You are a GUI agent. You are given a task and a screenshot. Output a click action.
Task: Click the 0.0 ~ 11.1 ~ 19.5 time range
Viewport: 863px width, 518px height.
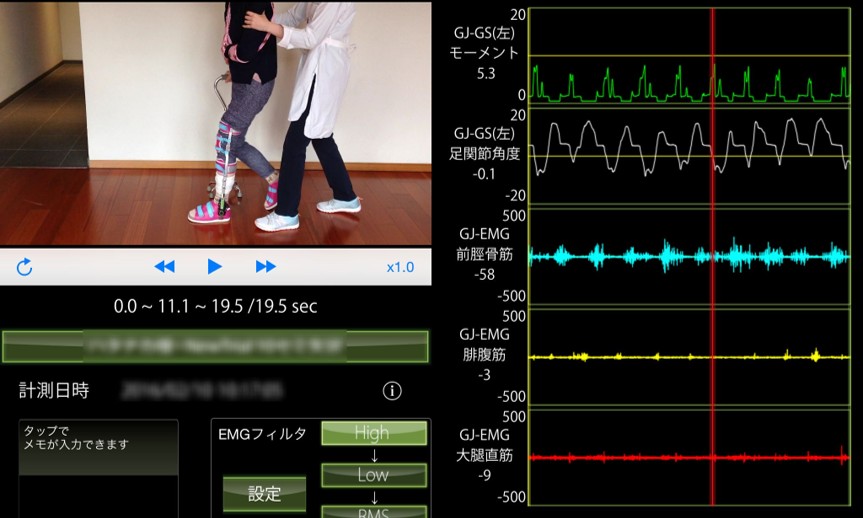214,307
